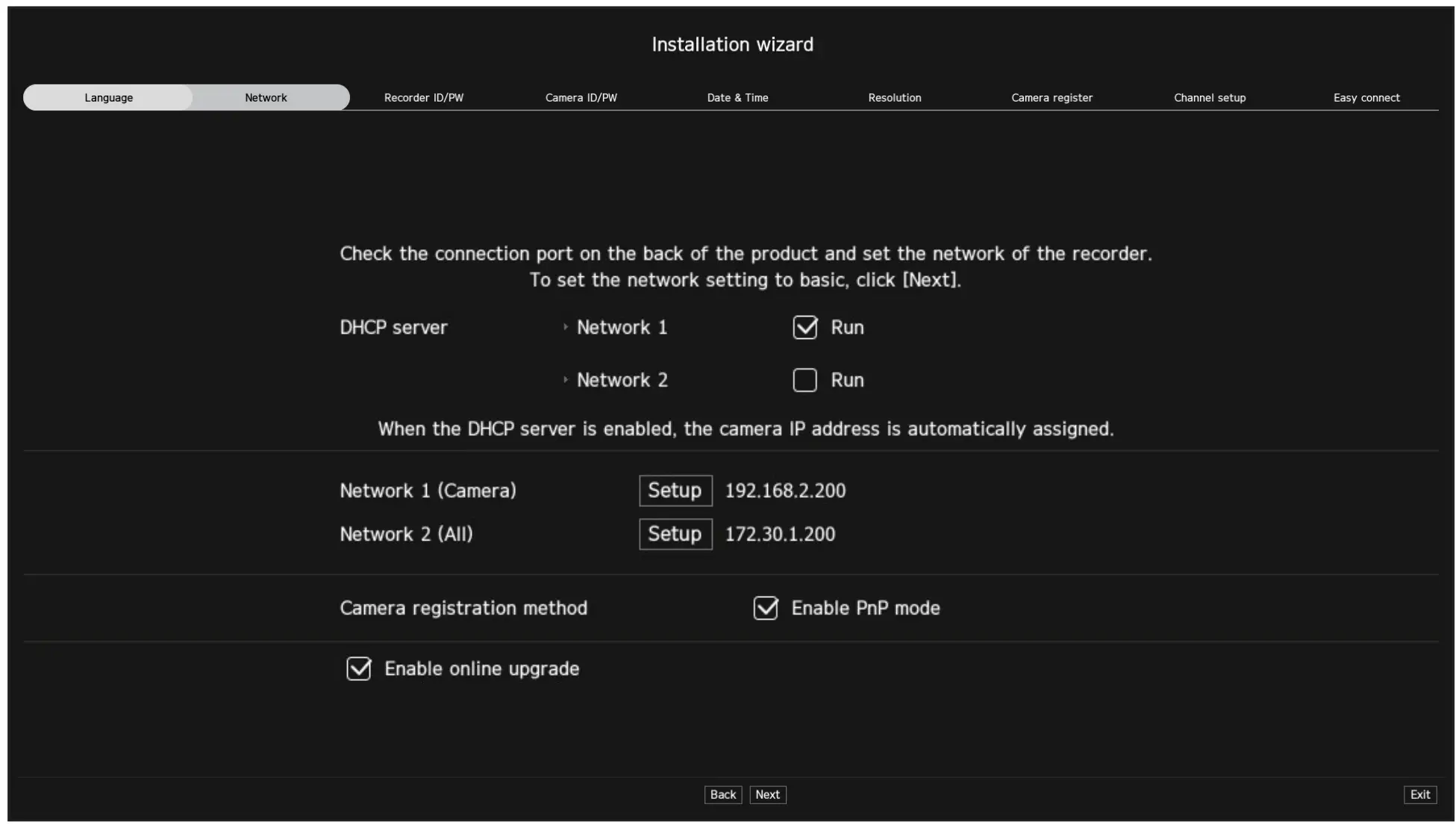
Task: Open Setup for Network 1 (Camera)
Action: (675, 491)
